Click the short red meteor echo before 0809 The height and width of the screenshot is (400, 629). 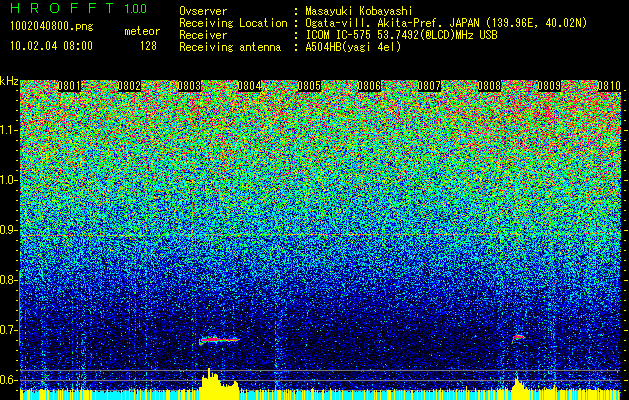(518, 337)
